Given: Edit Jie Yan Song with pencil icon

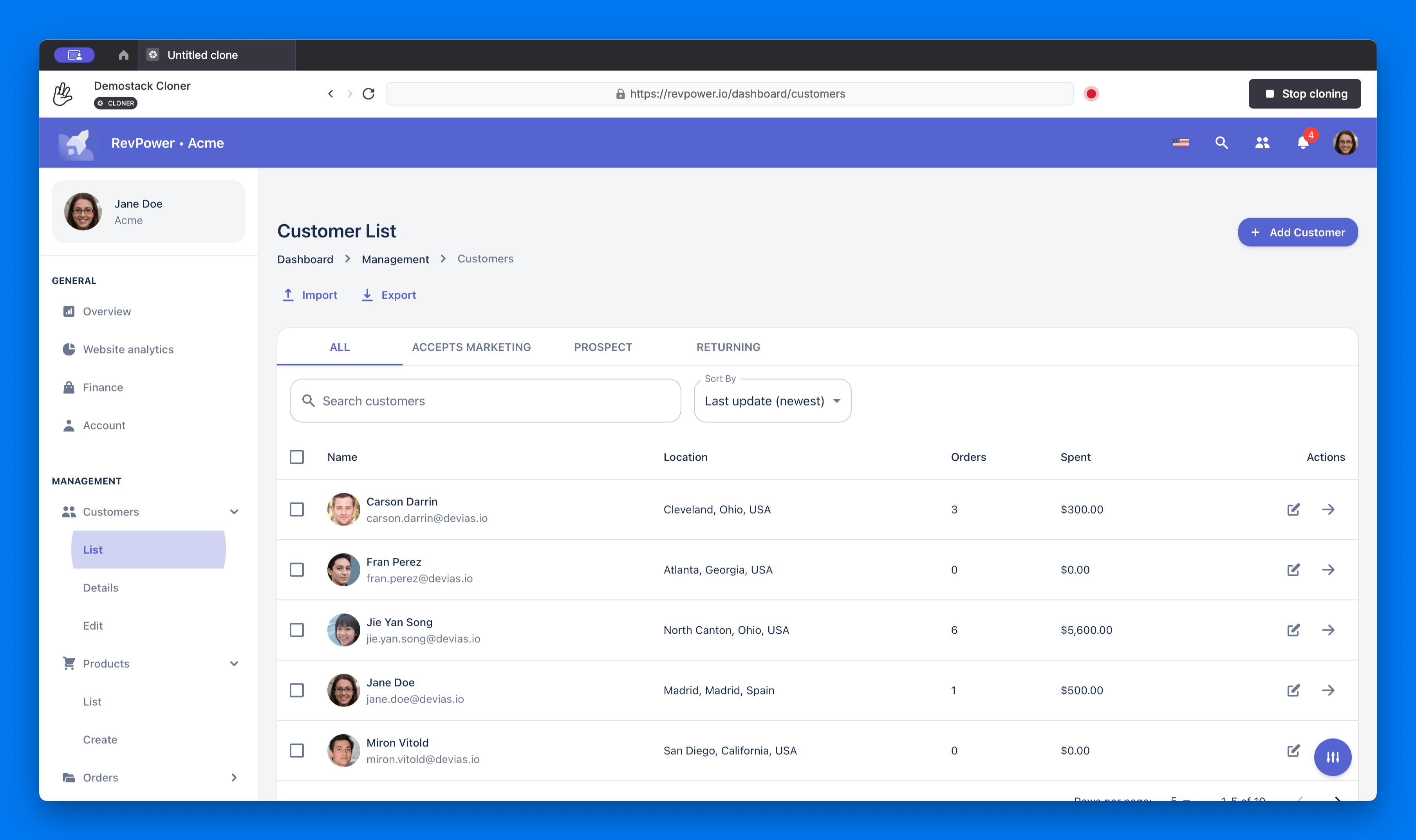Looking at the screenshot, I should (1293, 630).
